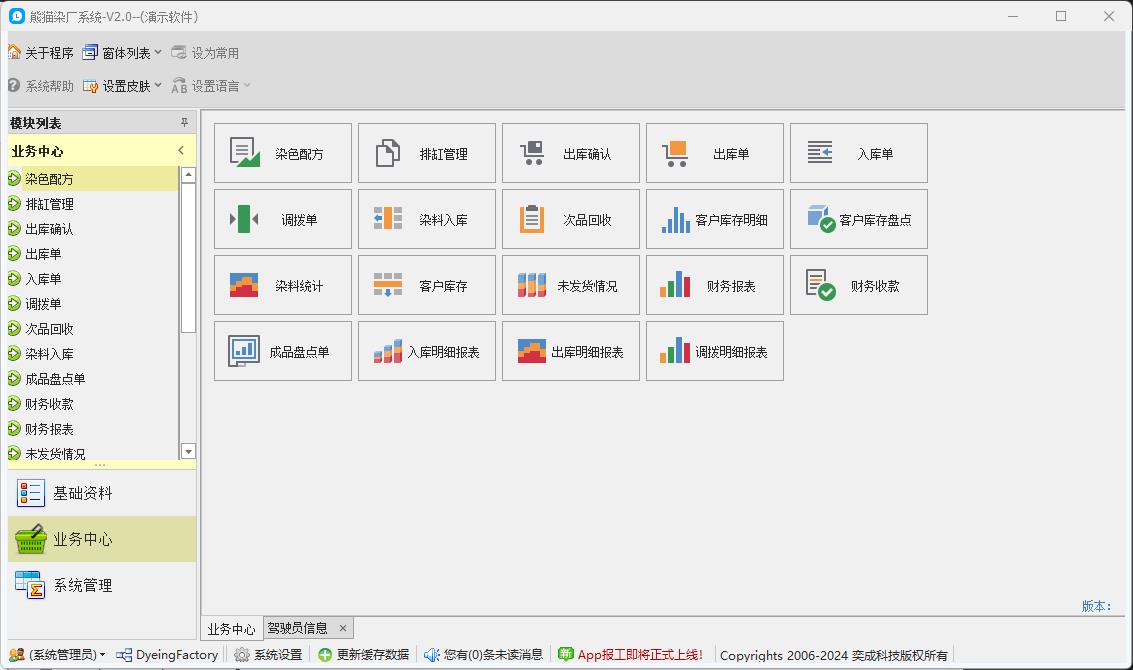Screen dimensions: 1133x670
Task: Open the 成品盘点单 module icon
Action: (x=282, y=350)
